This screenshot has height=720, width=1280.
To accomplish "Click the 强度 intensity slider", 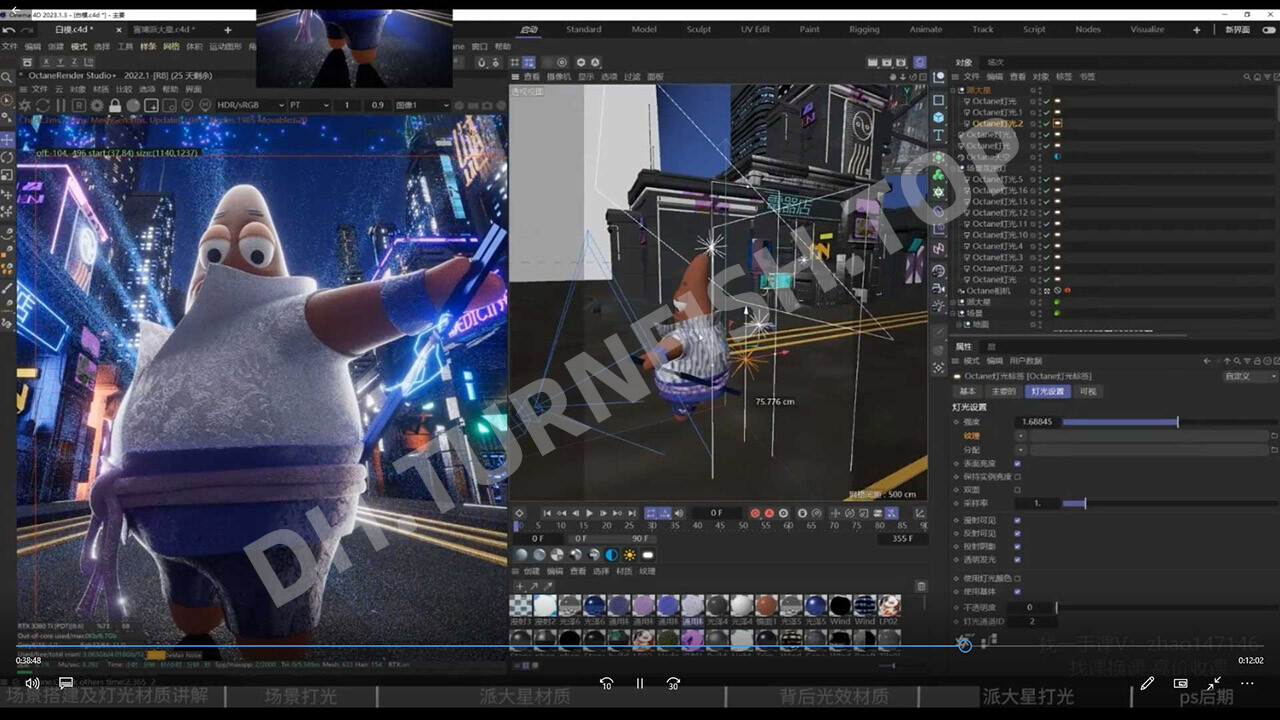I will coord(1119,422).
